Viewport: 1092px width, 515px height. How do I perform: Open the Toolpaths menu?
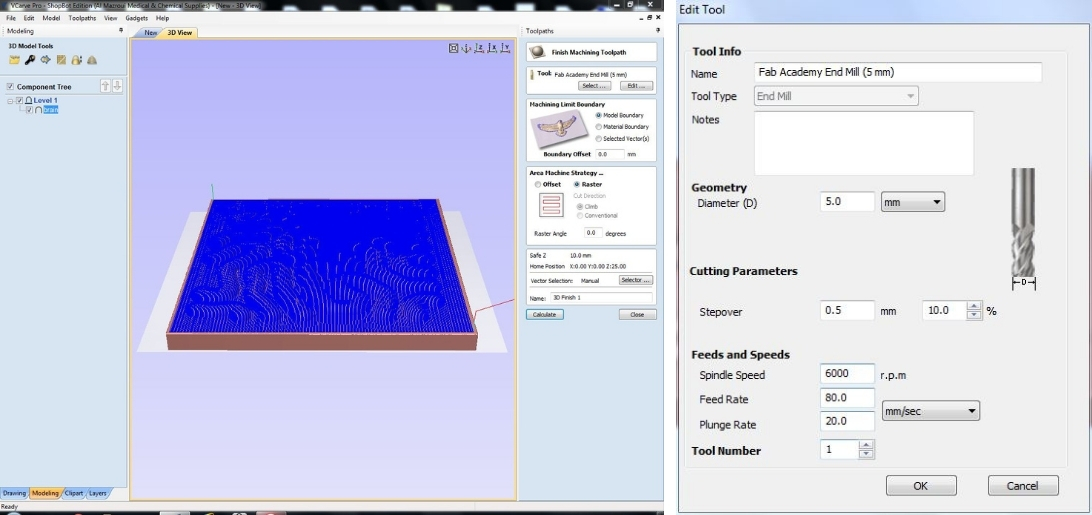click(82, 18)
